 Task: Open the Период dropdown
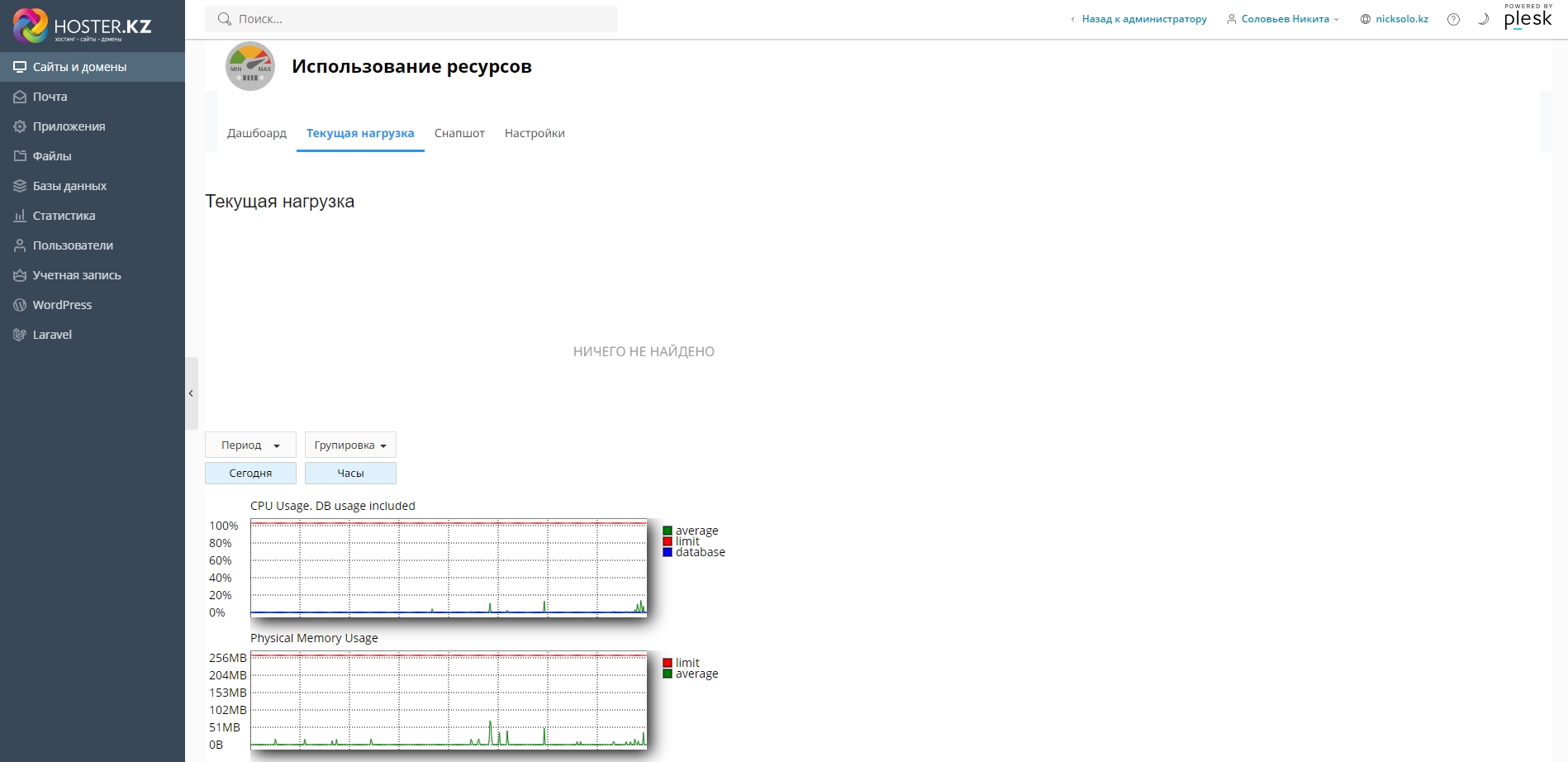point(250,445)
